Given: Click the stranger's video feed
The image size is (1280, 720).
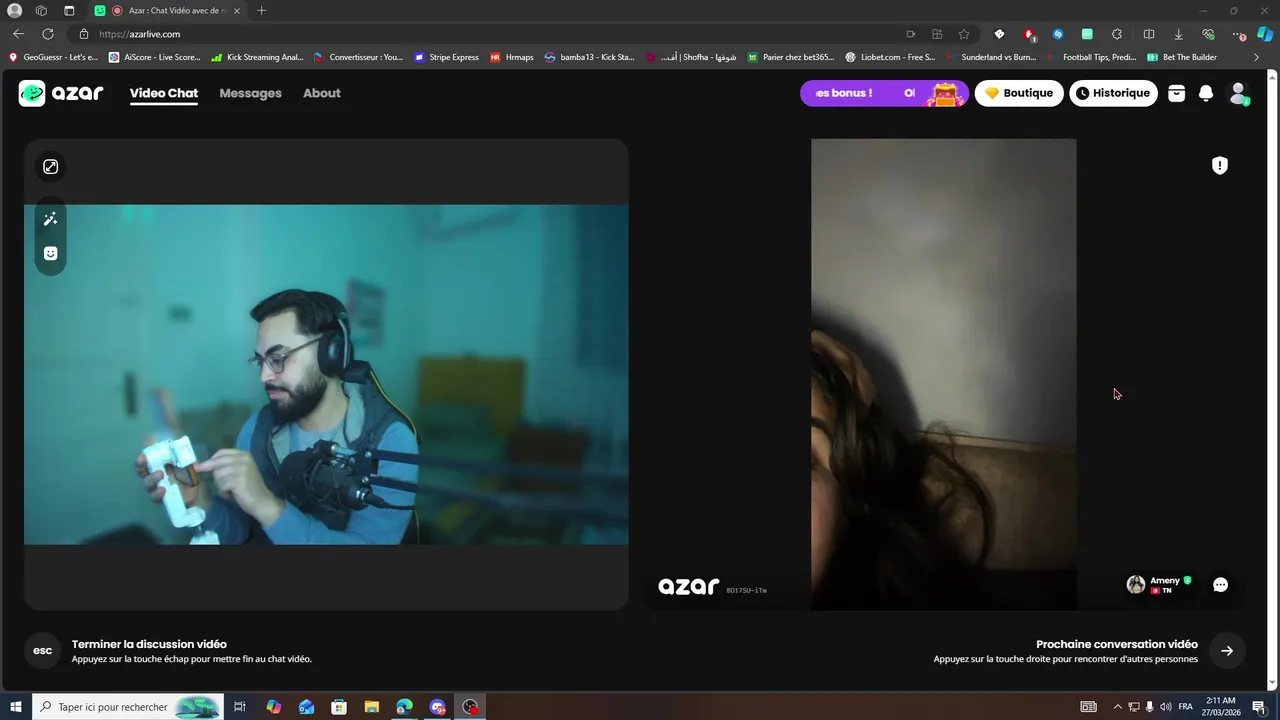Looking at the screenshot, I should pos(943,374).
